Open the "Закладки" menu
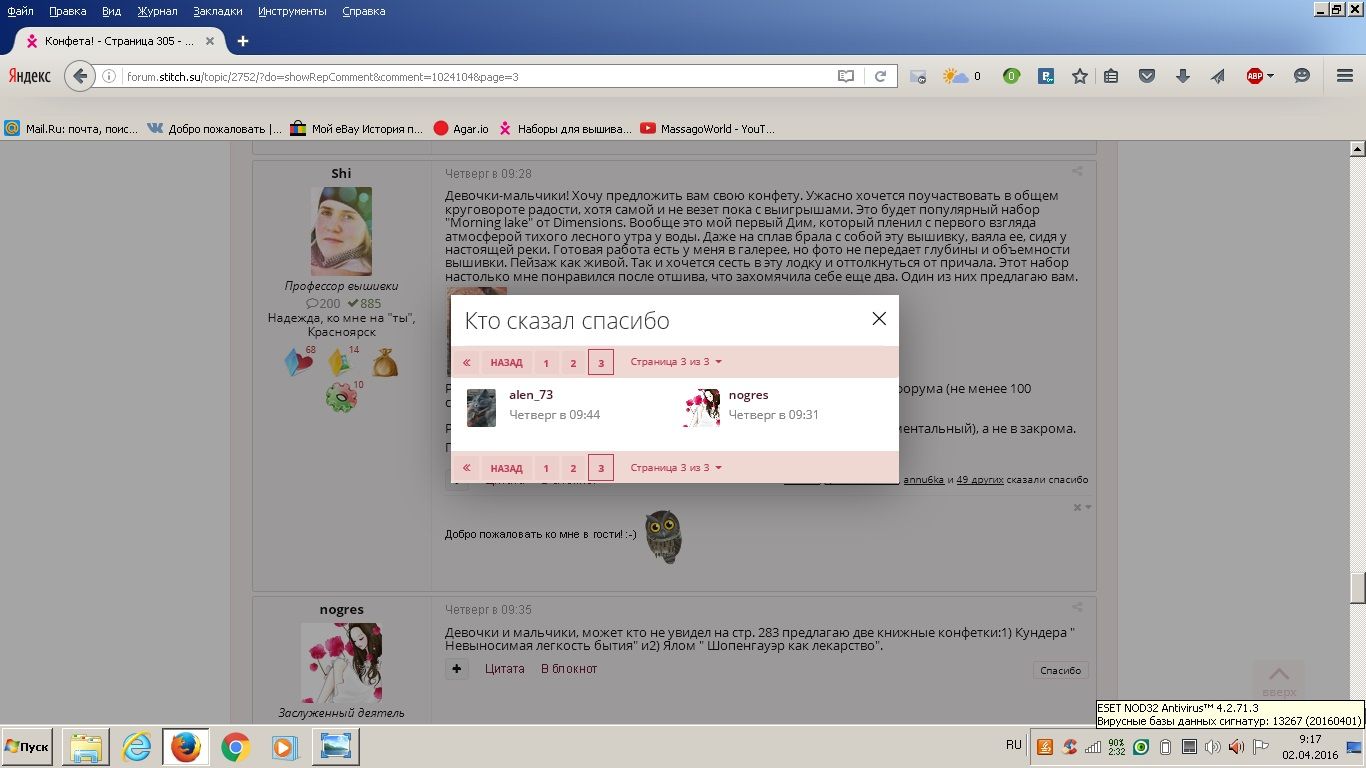 218,11
